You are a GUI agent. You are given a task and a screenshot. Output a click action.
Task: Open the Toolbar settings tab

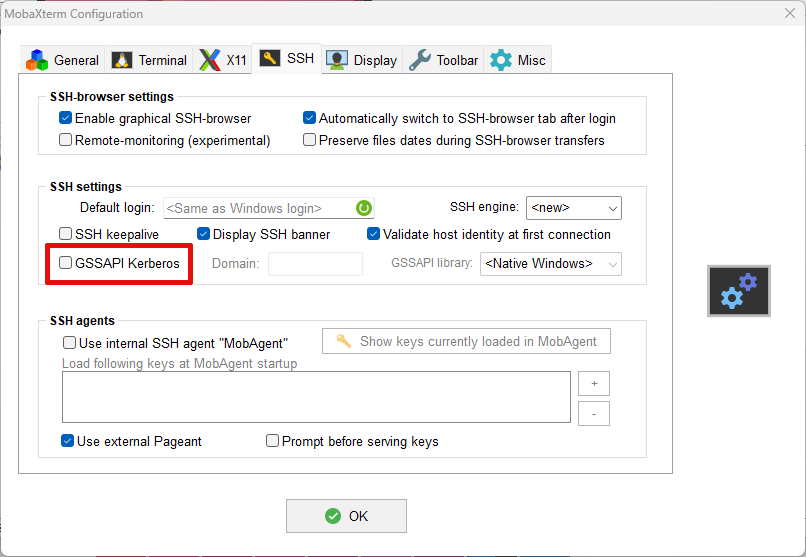444,60
